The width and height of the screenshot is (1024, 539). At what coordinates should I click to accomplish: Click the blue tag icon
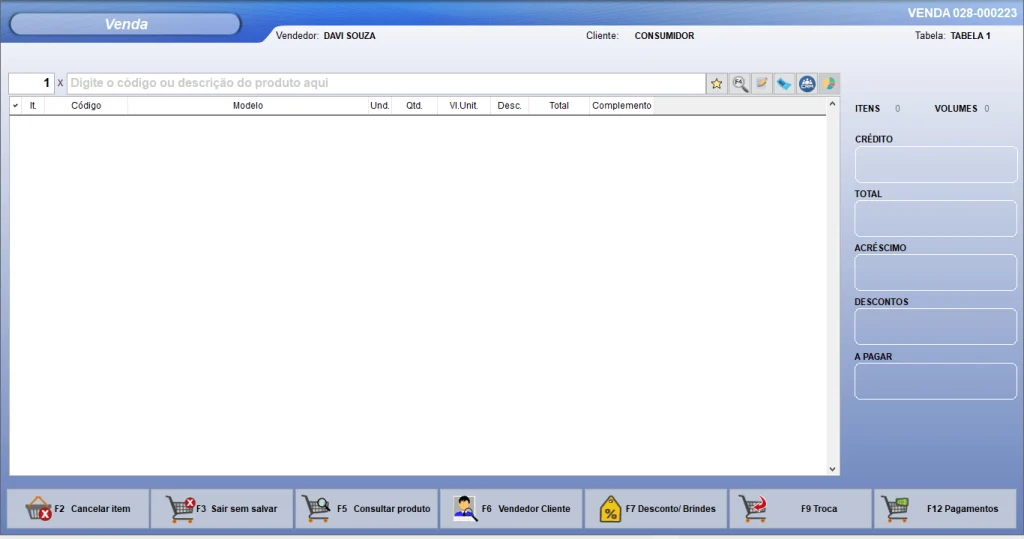(x=784, y=84)
